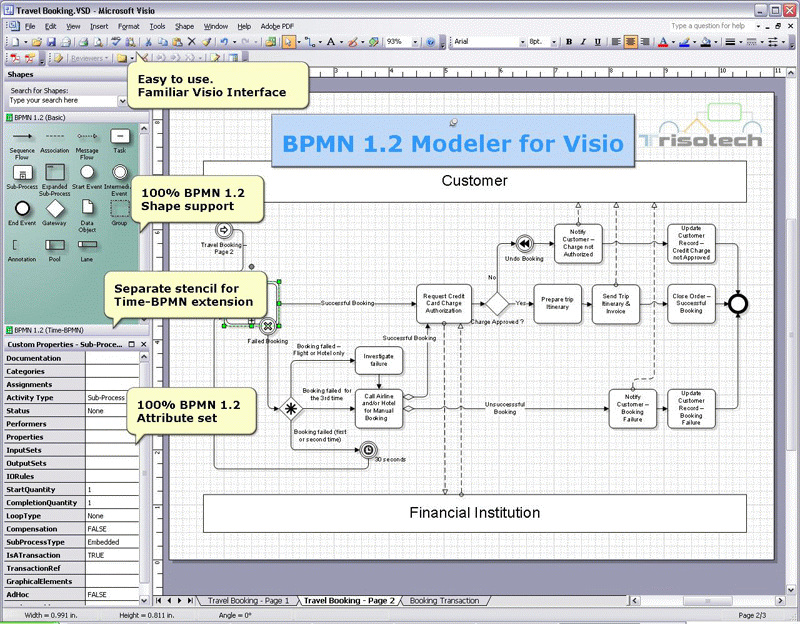Toggle center text alignment
Screen dimensions: 800x624
(x=631, y=42)
